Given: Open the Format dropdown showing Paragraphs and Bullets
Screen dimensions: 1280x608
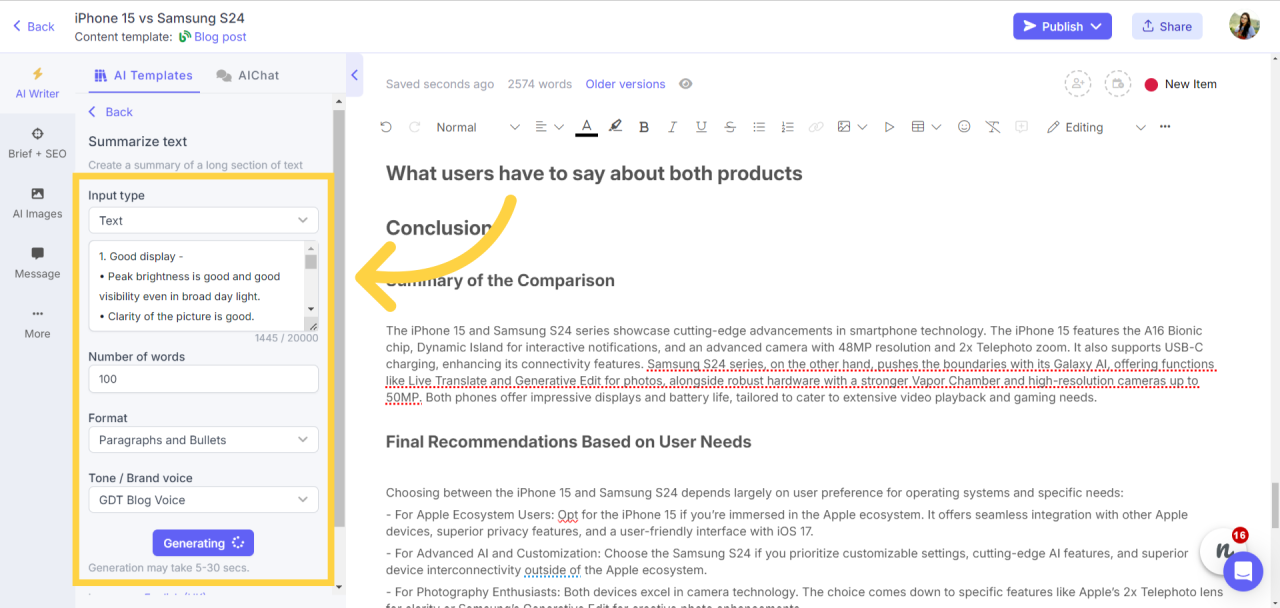Looking at the screenshot, I should tap(203, 439).
